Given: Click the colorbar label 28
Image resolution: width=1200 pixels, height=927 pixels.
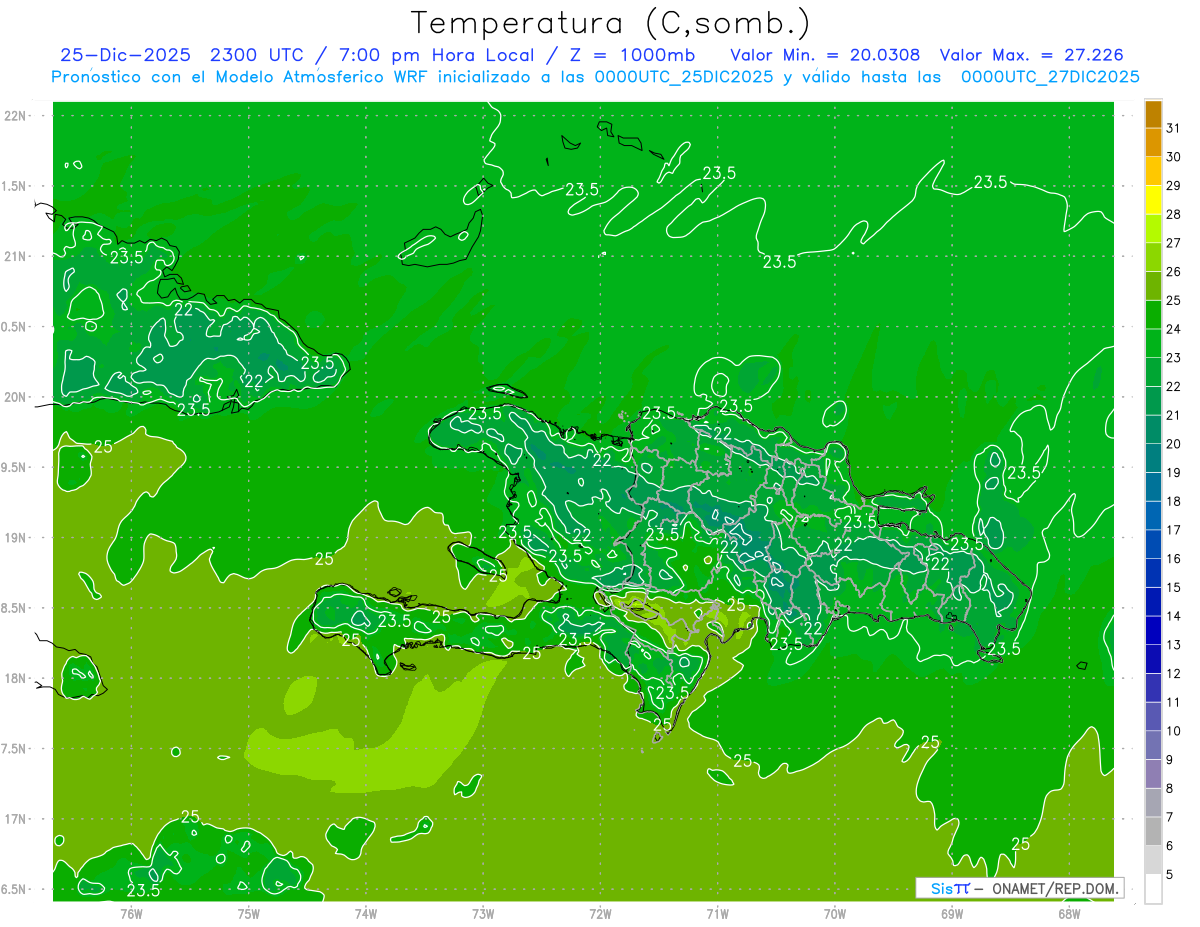Looking at the screenshot, I should click(x=1173, y=214).
